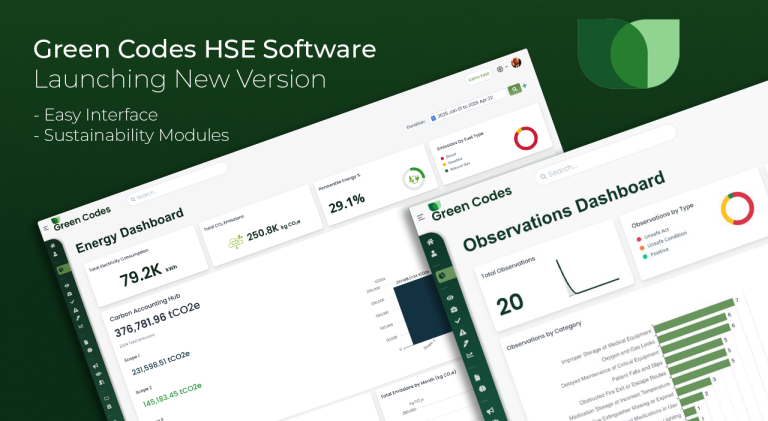Open the home icon in Observations Dashboard sidebar

(430, 241)
